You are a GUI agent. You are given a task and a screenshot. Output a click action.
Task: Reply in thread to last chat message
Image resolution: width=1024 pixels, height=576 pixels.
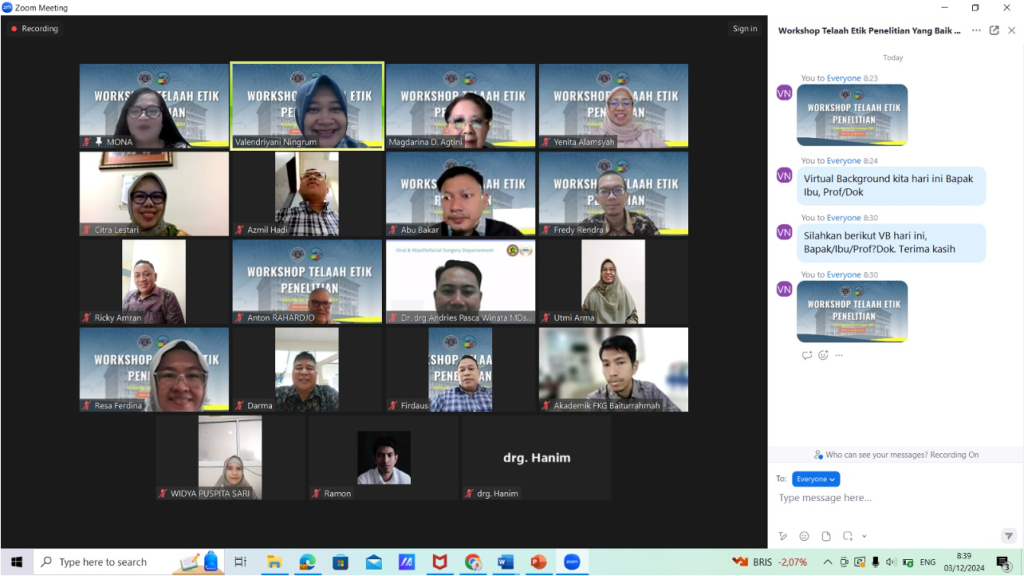tap(807, 355)
